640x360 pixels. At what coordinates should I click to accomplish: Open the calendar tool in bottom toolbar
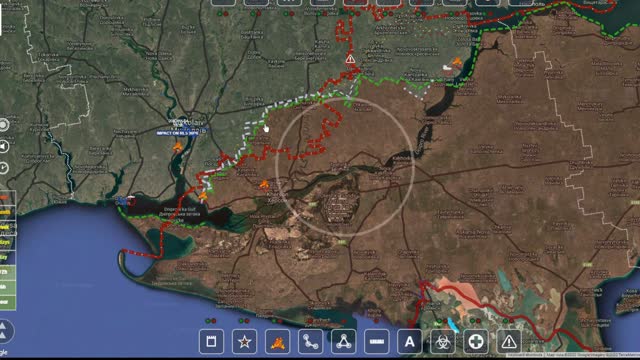pos(211,341)
